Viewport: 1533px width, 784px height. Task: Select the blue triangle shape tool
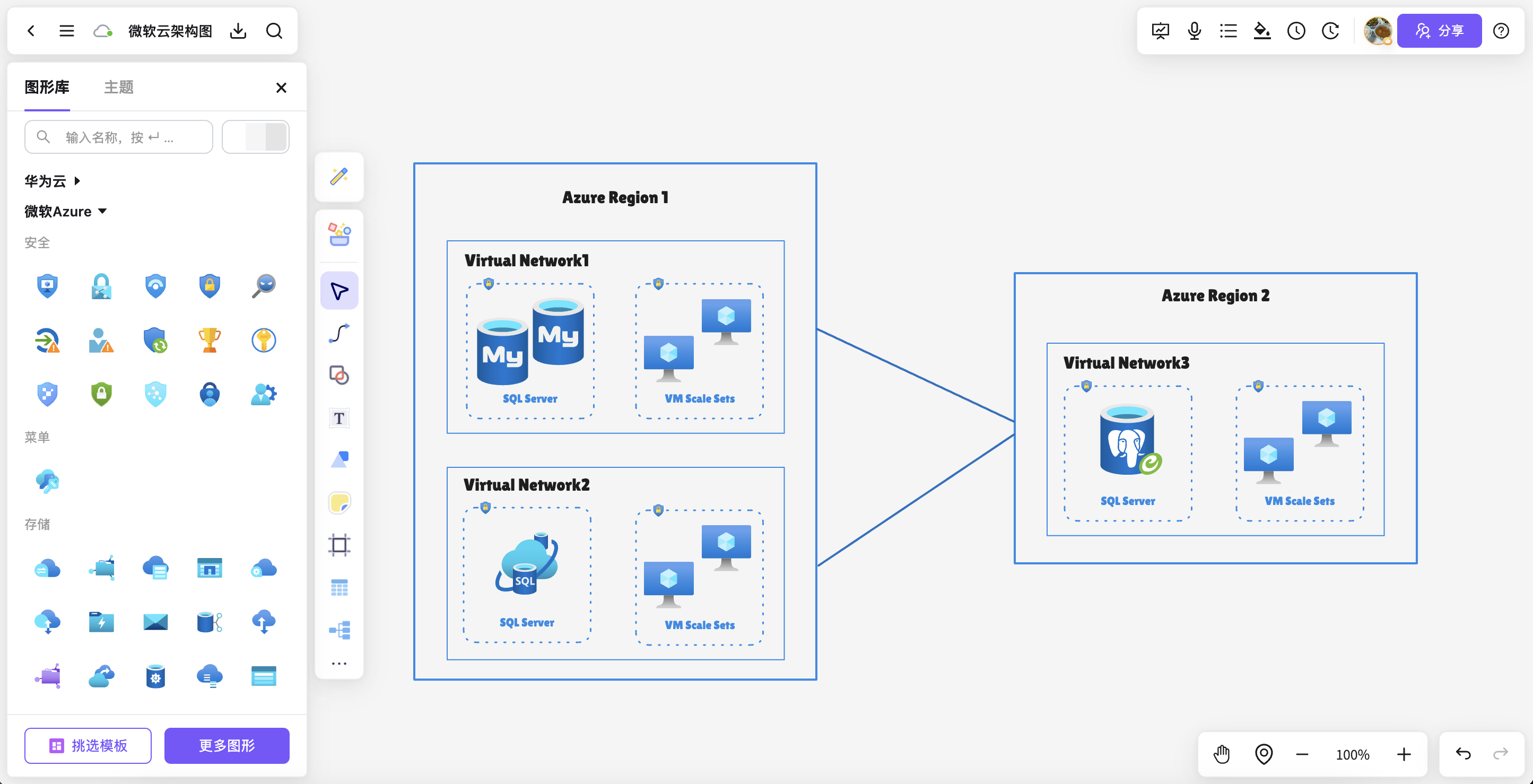tap(339, 459)
